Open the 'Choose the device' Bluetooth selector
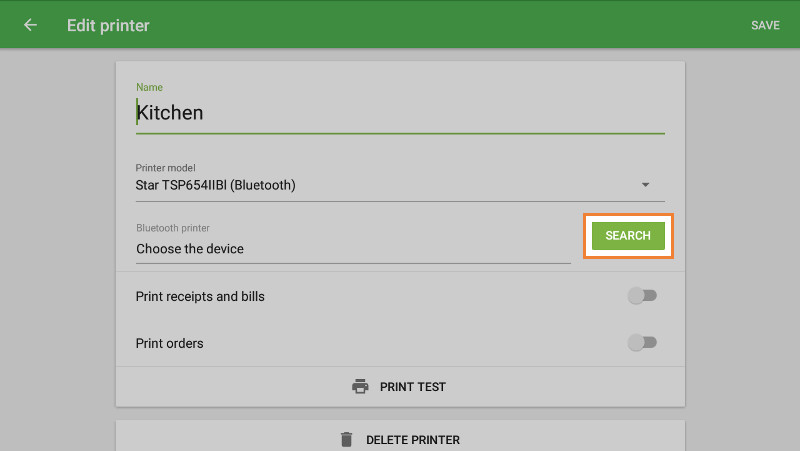This screenshot has width=800, height=451. pos(352,248)
